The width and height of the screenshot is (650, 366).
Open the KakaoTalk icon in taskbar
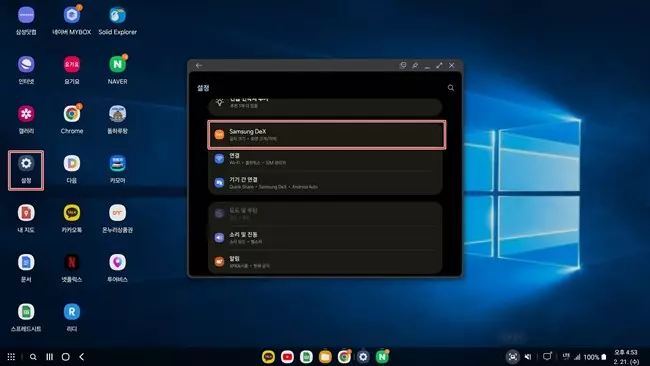point(268,356)
